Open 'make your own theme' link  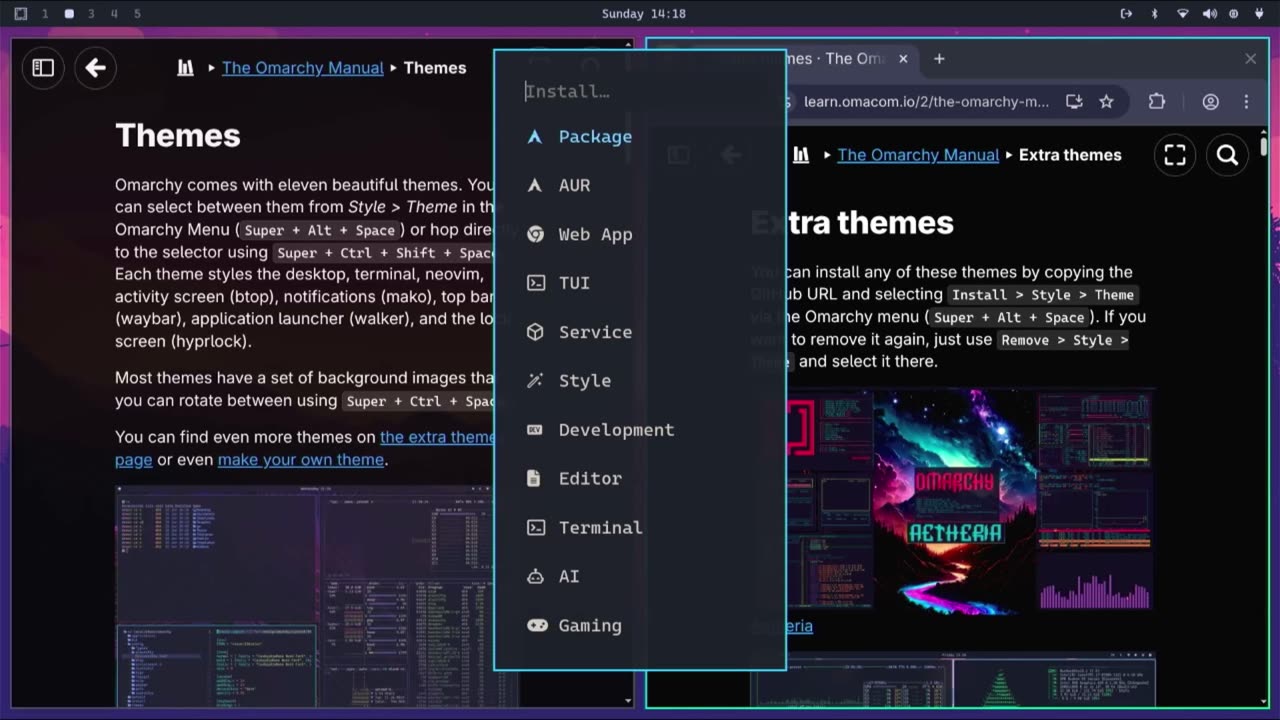[300, 460]
